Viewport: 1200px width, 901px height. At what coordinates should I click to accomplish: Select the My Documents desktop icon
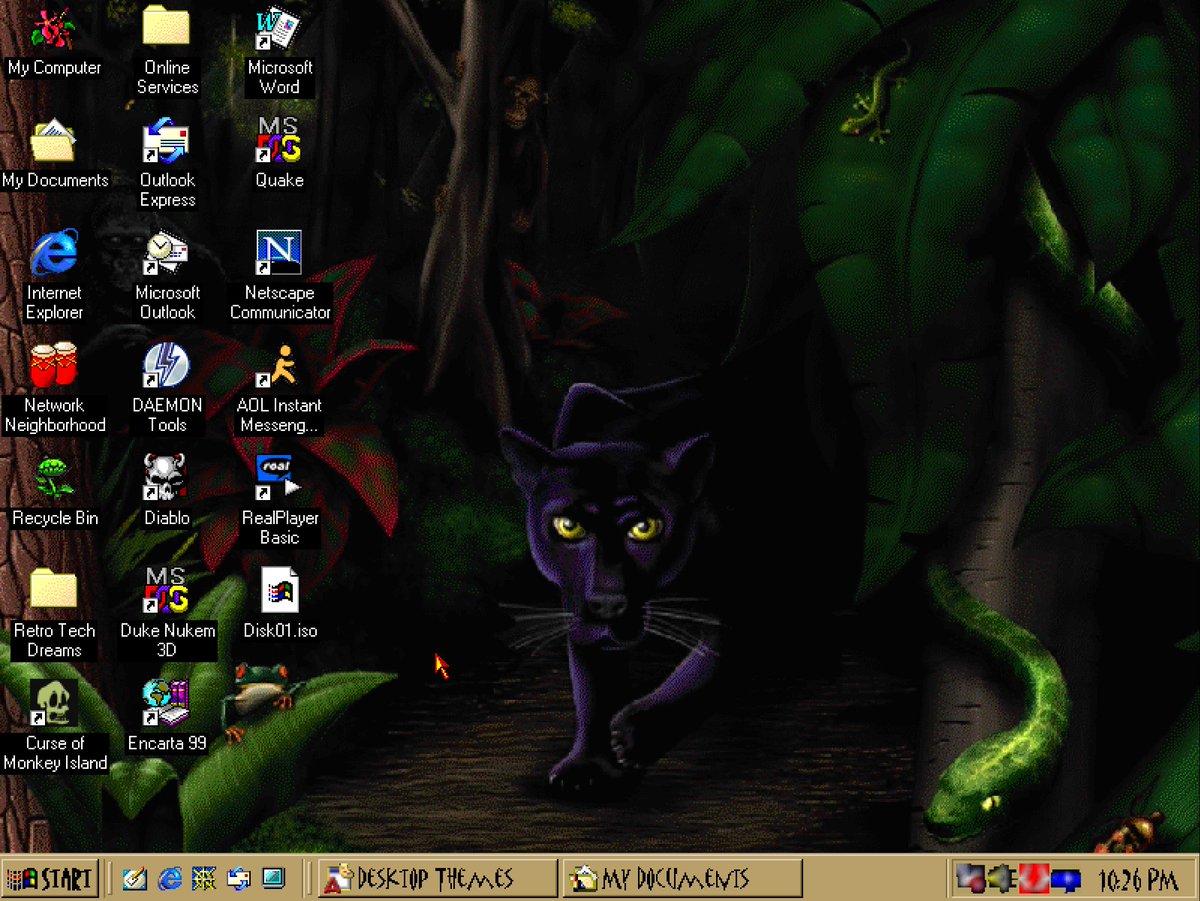(54, 140)
